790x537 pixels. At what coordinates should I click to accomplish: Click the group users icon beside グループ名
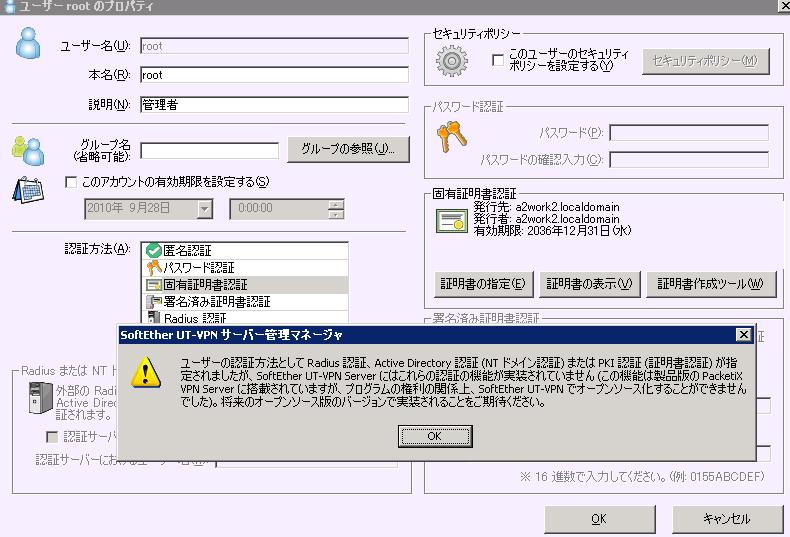(x=28, y=150)
